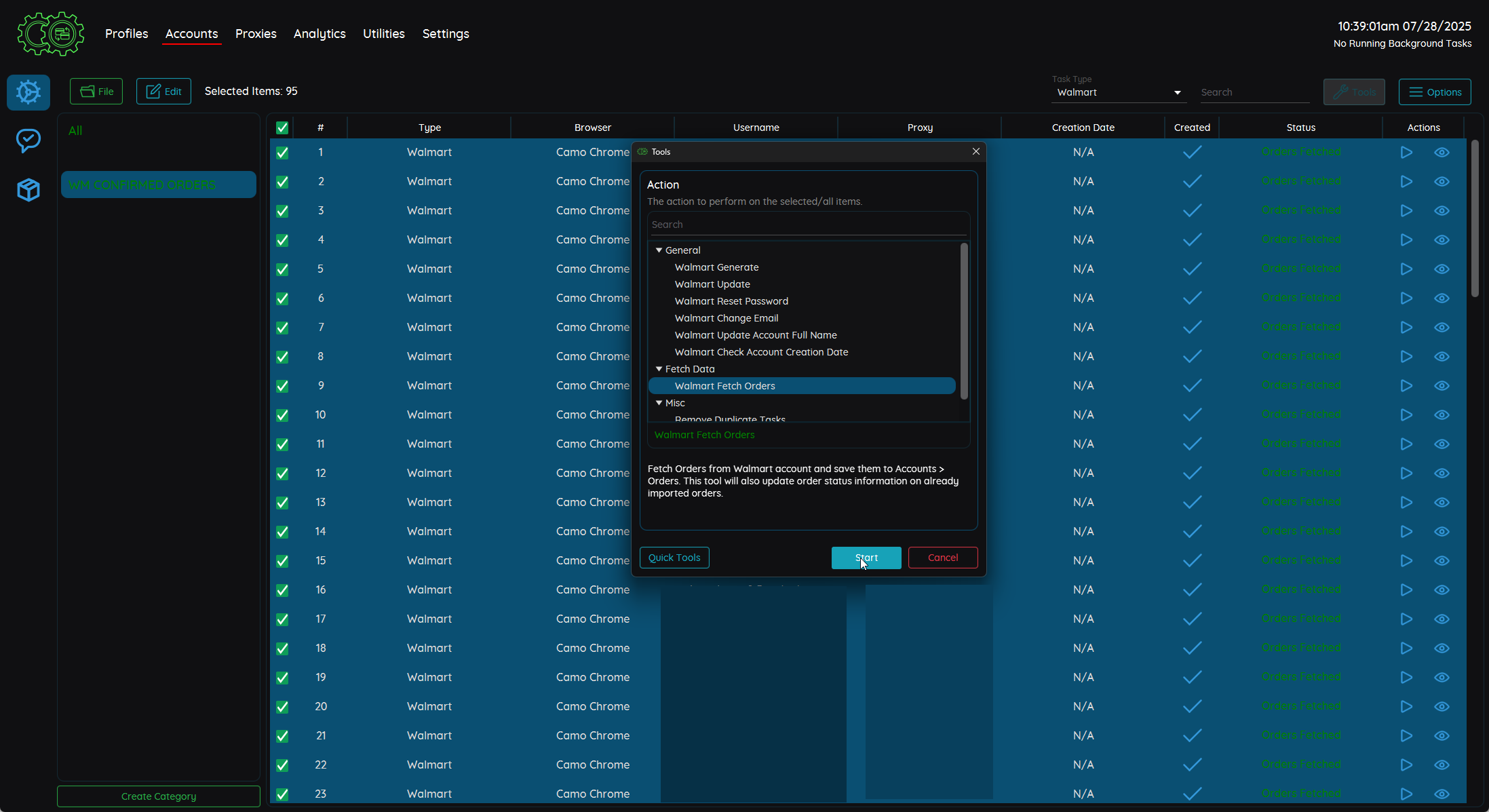Select Walmart Reset Password action

click(731, 301)
